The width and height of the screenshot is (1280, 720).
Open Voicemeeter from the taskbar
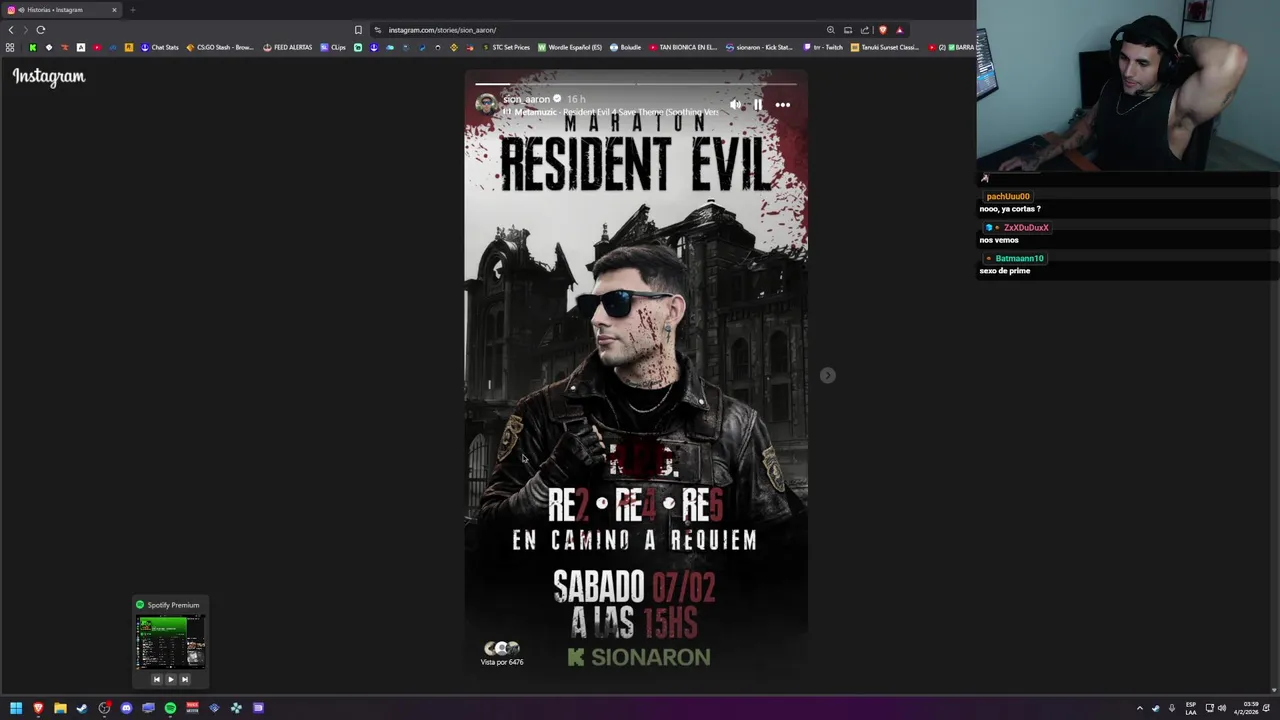pyautogui.click(x=192, y=708)
